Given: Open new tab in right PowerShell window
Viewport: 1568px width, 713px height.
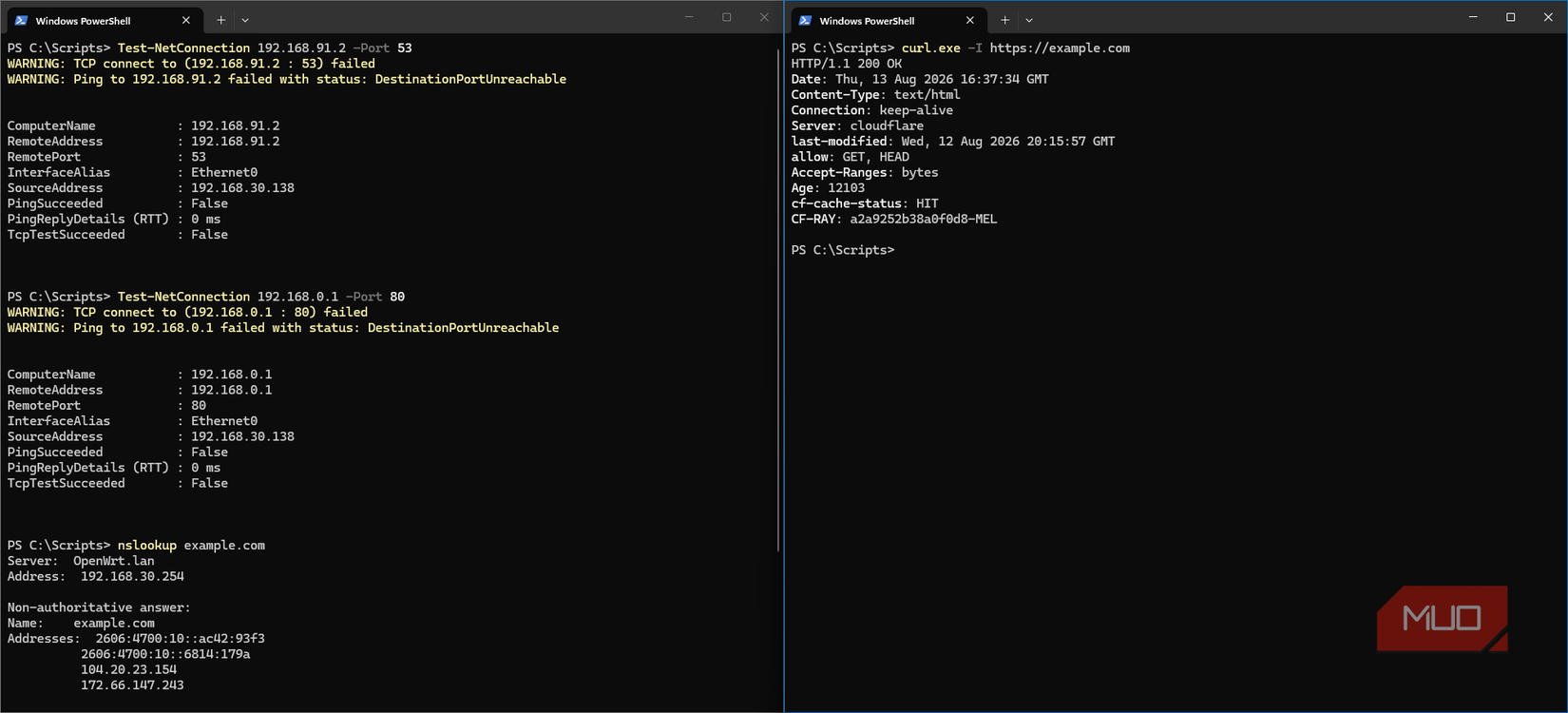Looking at the screenshot, I should [x=1004, y=20].
